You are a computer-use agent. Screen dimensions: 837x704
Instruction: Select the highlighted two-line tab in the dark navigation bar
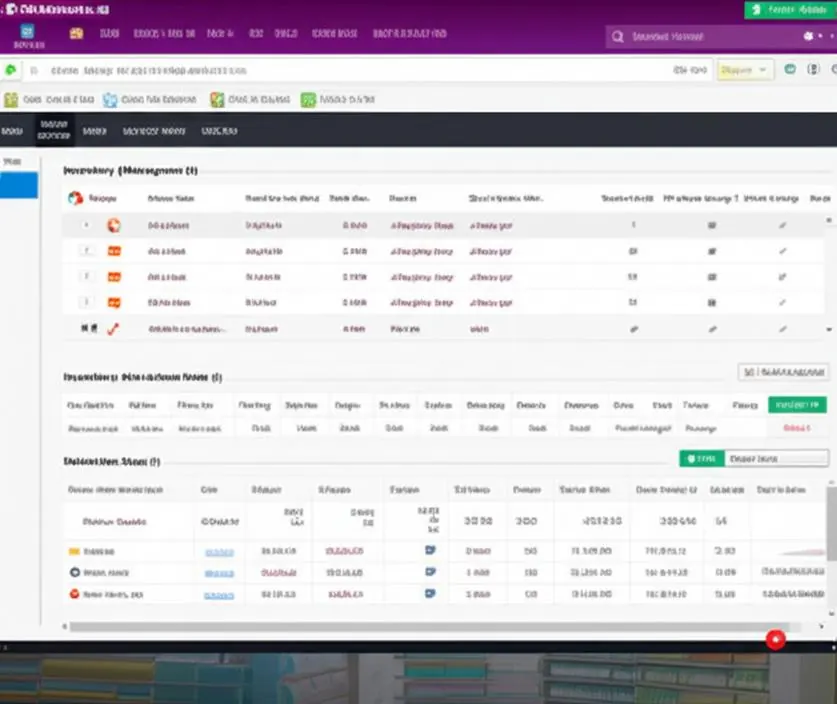[x=54, y=130]
